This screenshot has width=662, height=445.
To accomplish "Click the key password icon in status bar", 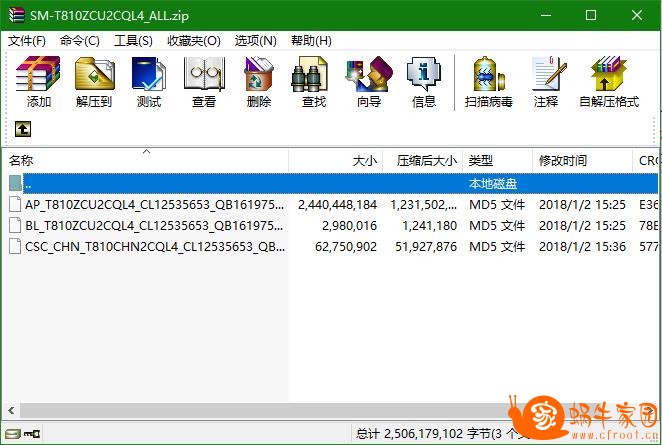I will (32, 434).
